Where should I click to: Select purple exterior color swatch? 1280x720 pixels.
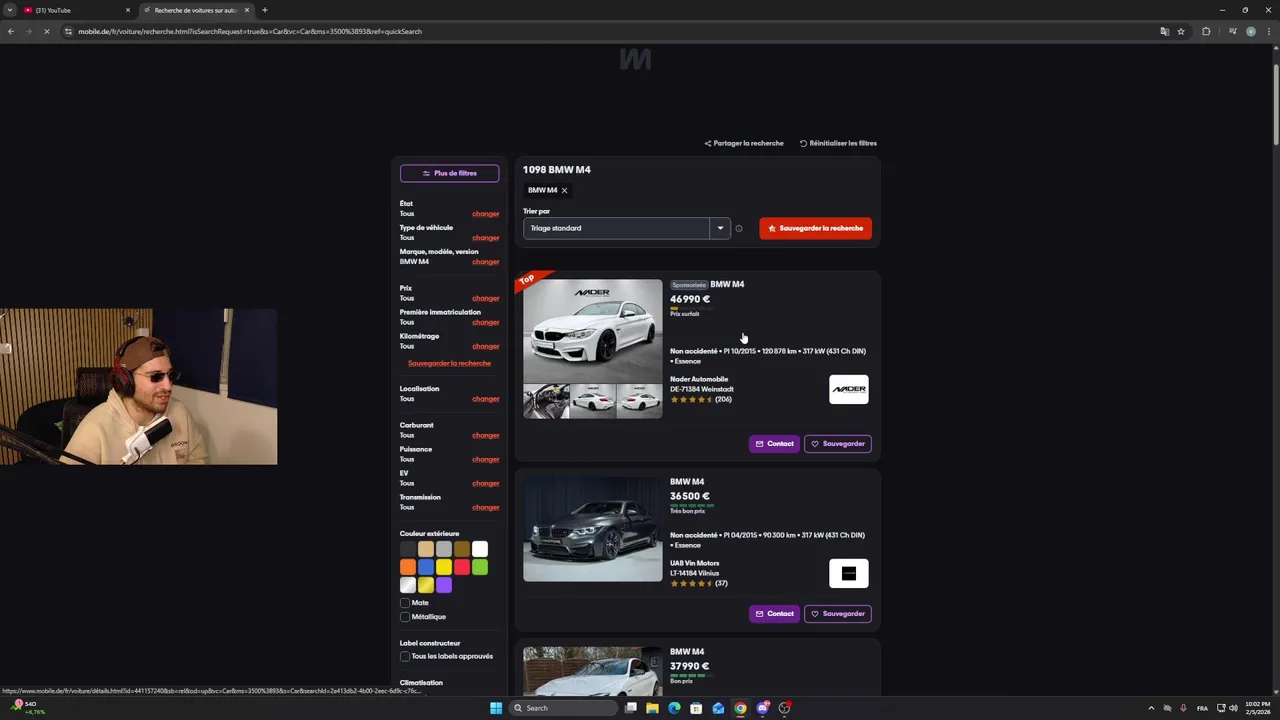pos(444,585)
